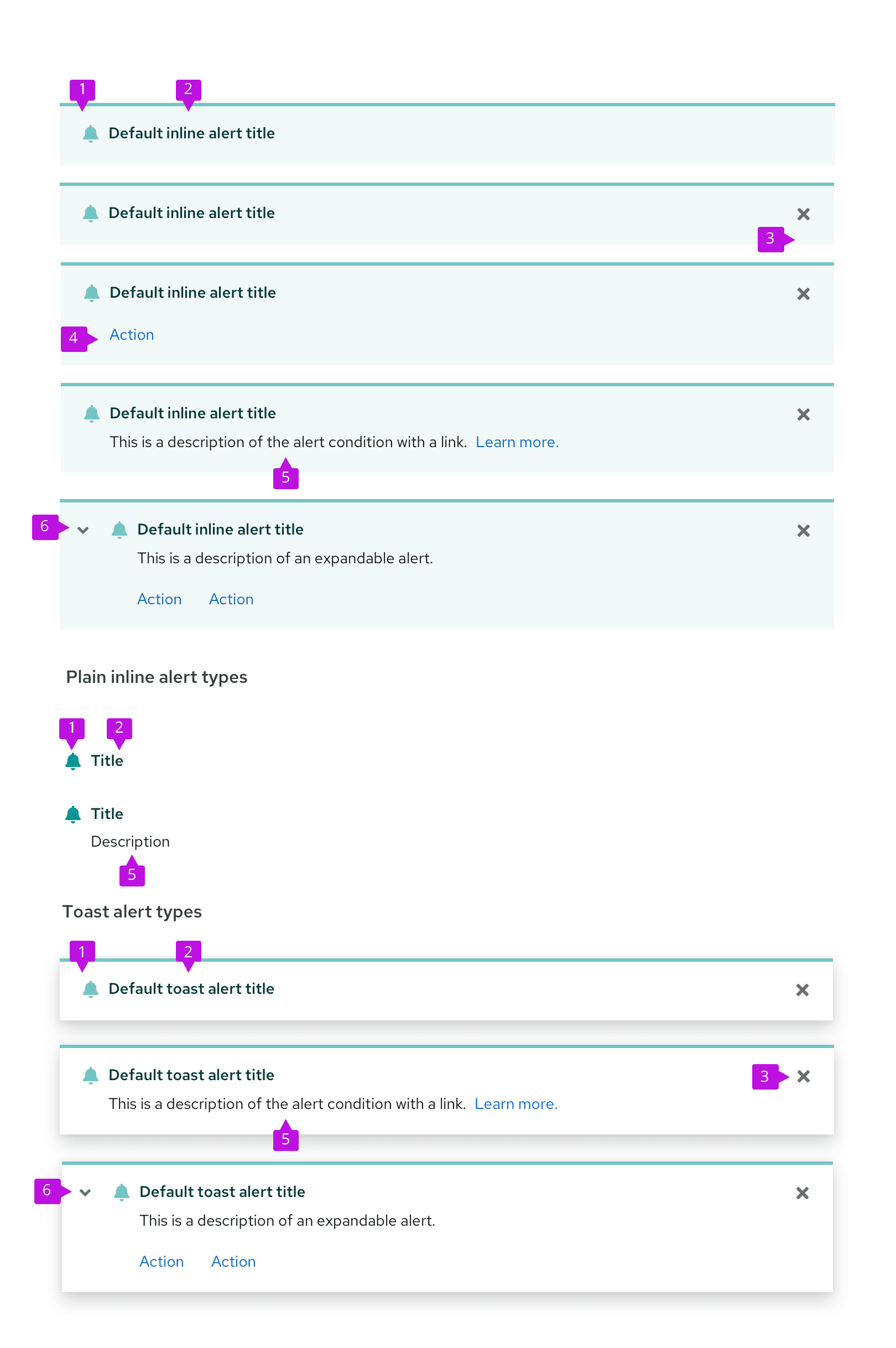
Task: Toggle the expandable toast alert chevron
Action: pos(85,1193)
